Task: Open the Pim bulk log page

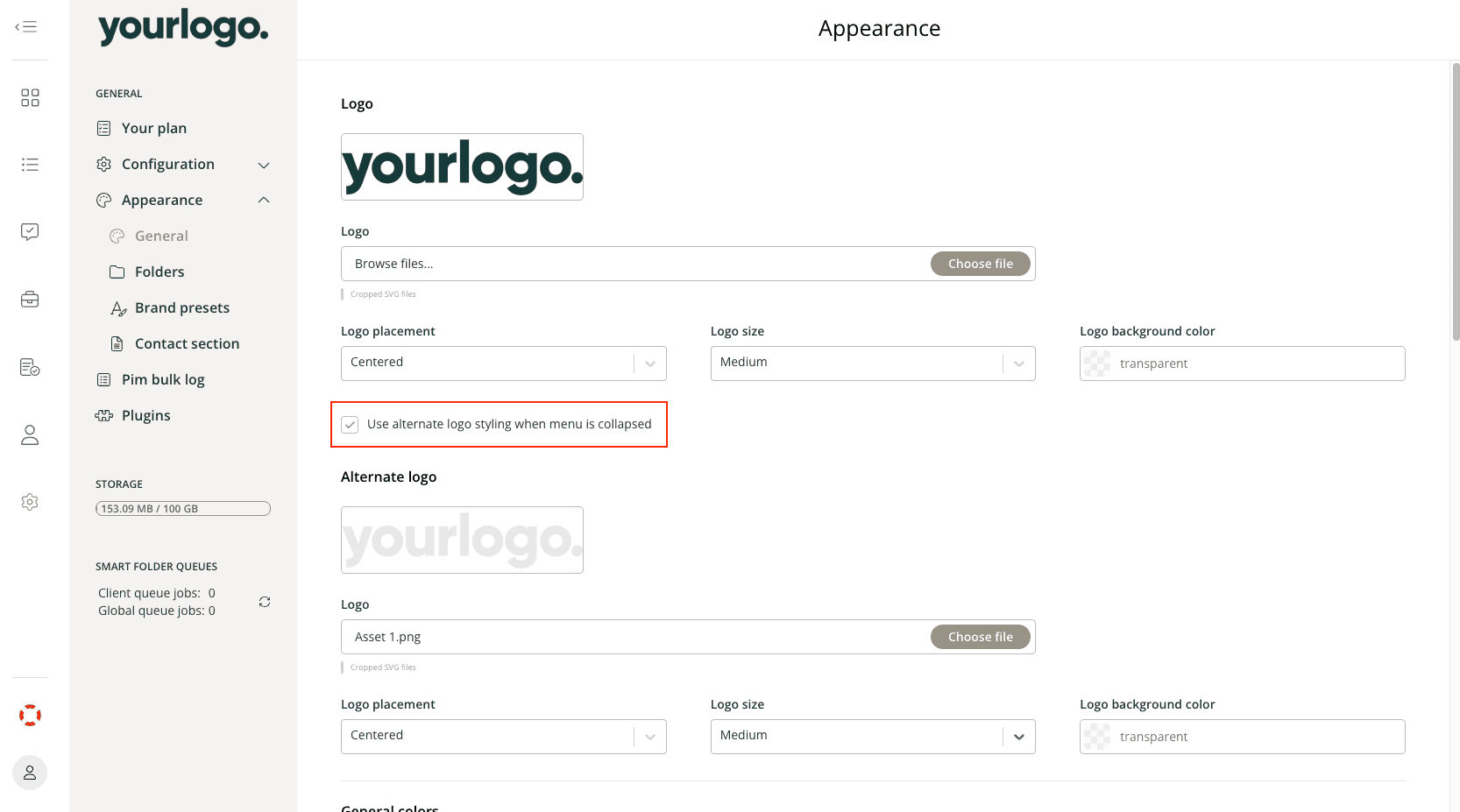Action: point(163,380)
